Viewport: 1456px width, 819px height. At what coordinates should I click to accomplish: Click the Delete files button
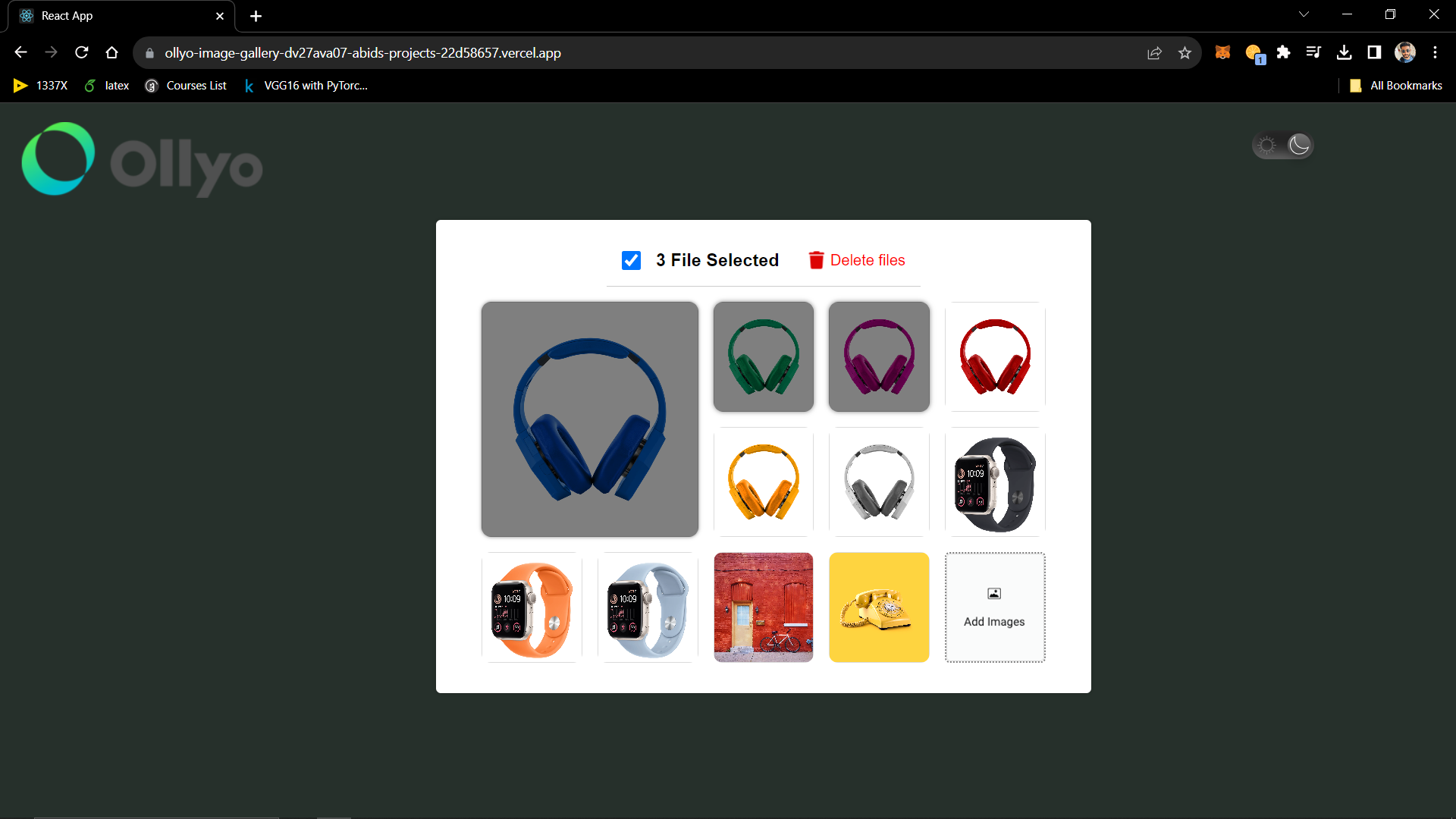point(868,260)
